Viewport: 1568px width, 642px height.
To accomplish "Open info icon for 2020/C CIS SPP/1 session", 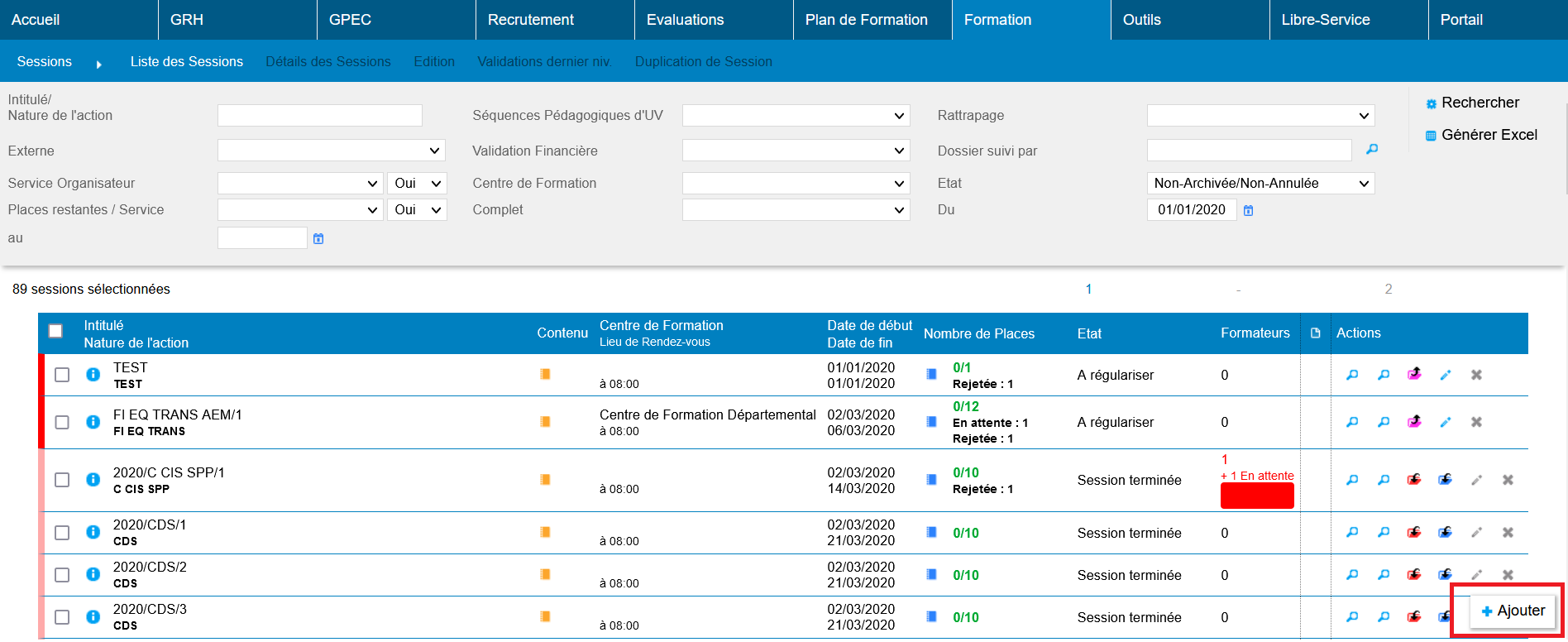I will tap(93, 480).
